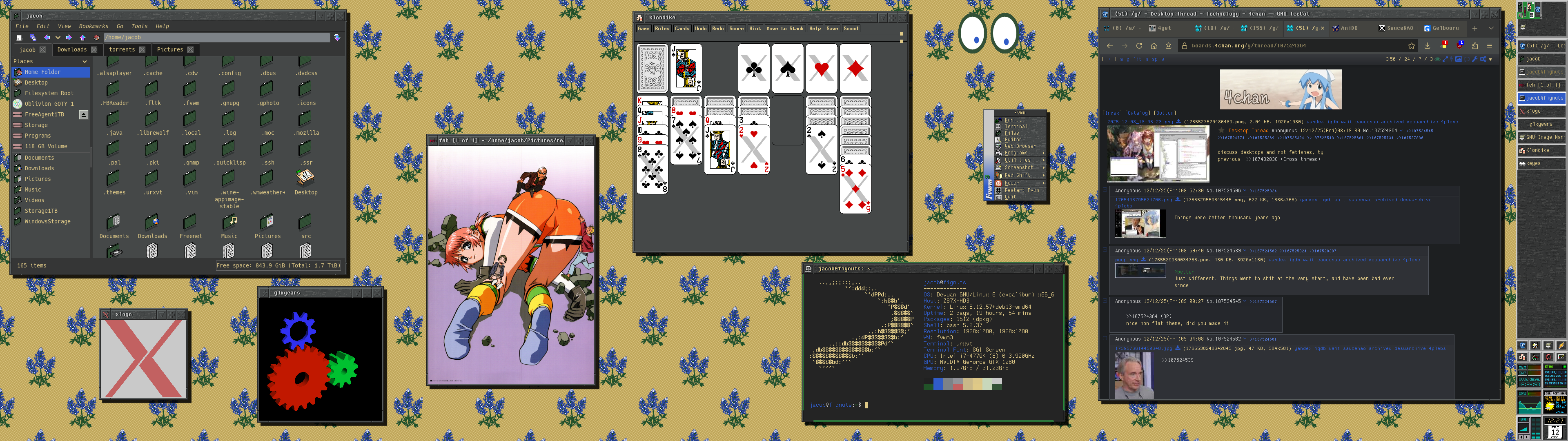
Task: Open 4chan X settings wrench icon
Action: point(1474,59)
